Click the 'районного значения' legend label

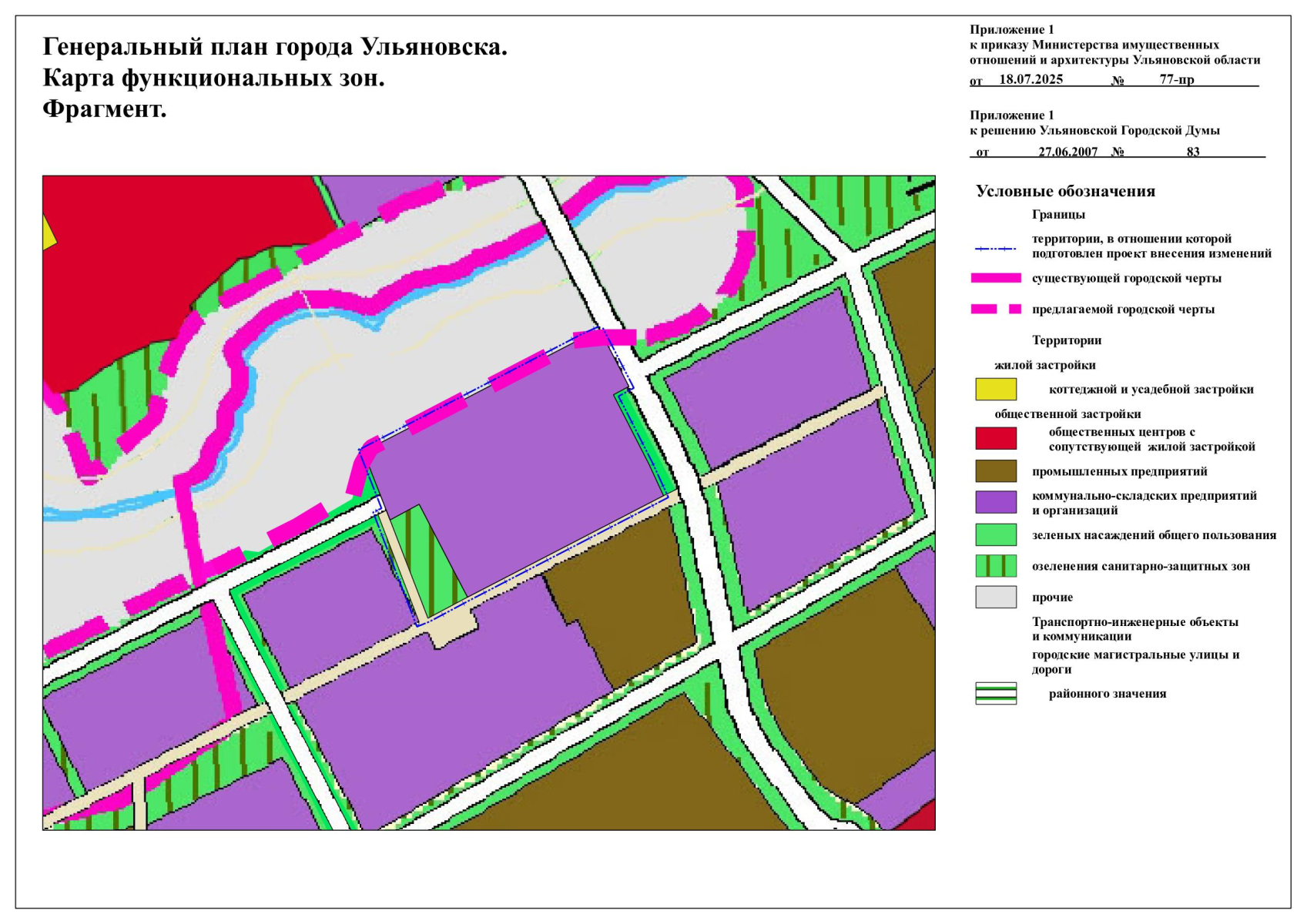click(x=1107, y=694)
